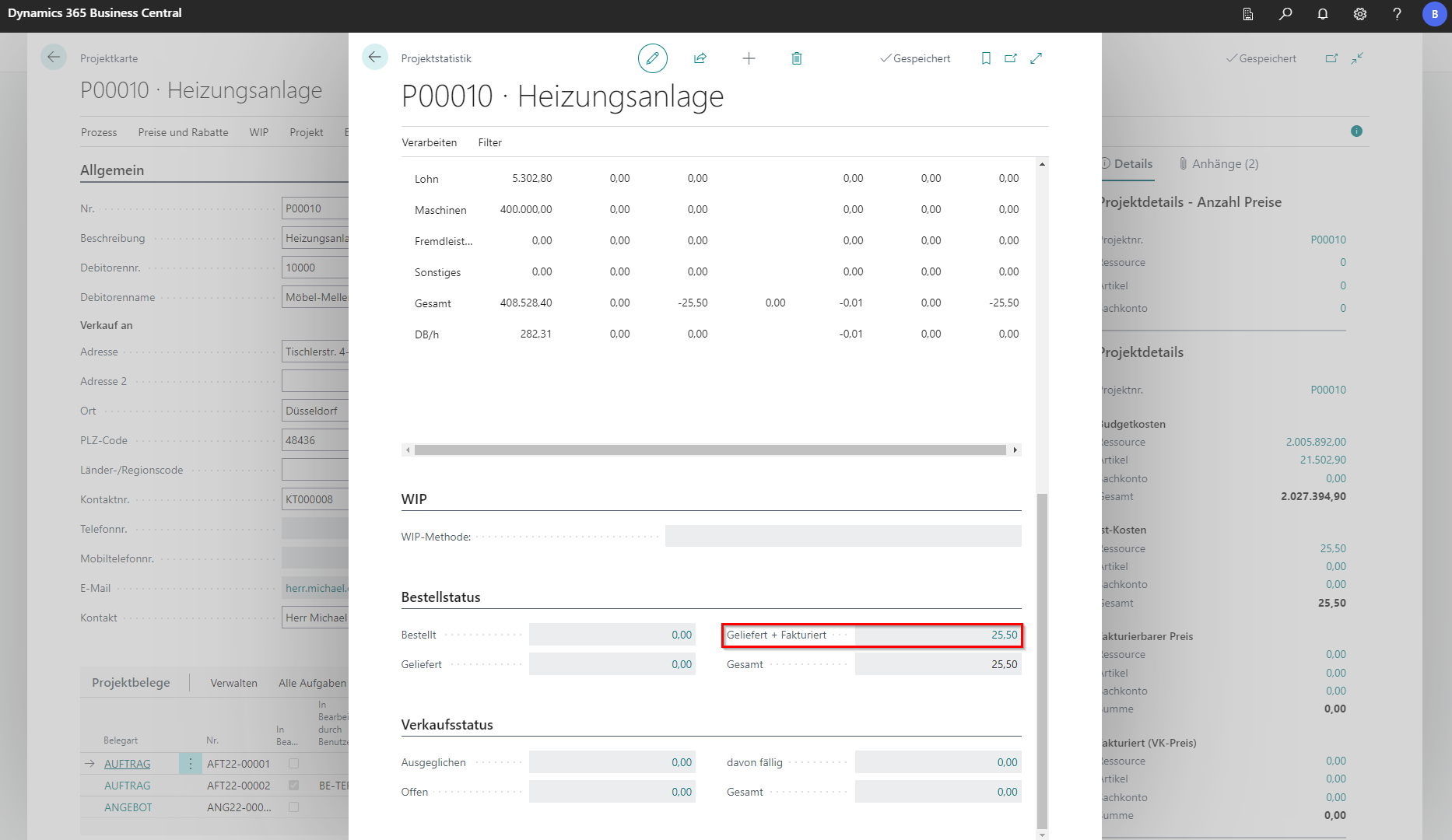The width and height of the screenshot is (1452, 840).
Task: Click the edit pencil icon in Projektstatistik
Action: [652, 58]
